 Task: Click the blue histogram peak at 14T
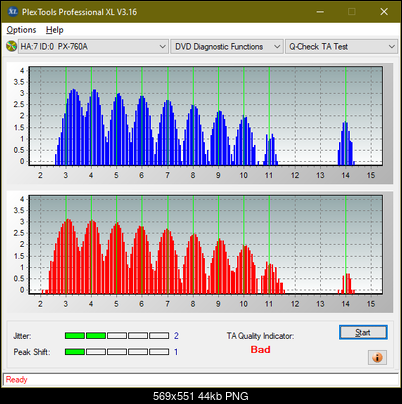pyautogui.click(x=345, y=143)
